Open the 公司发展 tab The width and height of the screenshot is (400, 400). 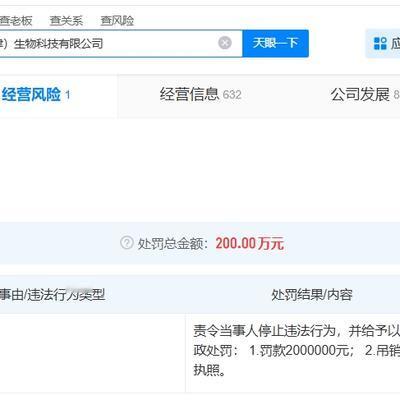pyautogui.click(x=365, y=95)
